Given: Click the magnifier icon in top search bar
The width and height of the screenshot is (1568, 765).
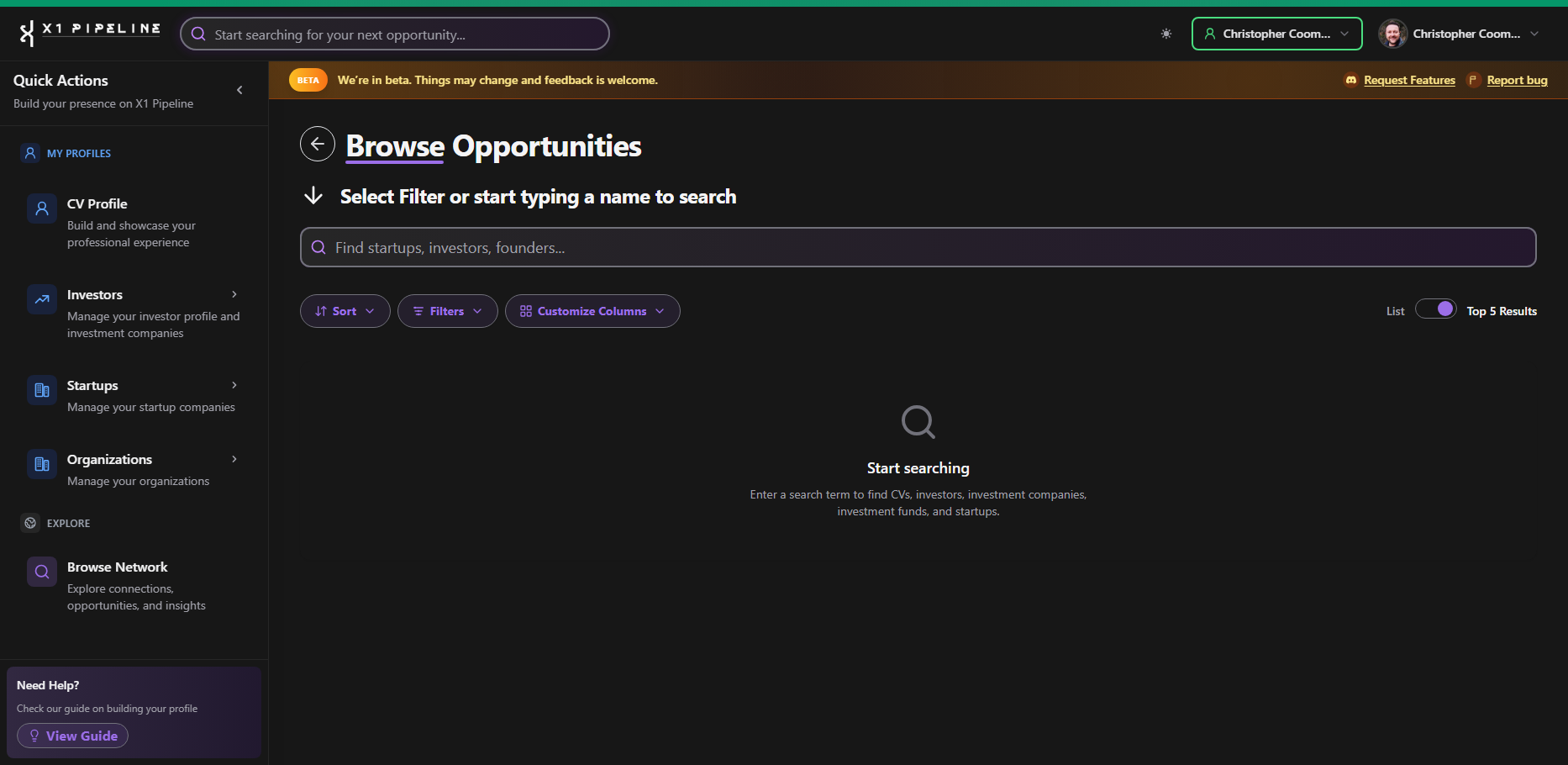Looking at the screenshot, I should coord(198,34).
